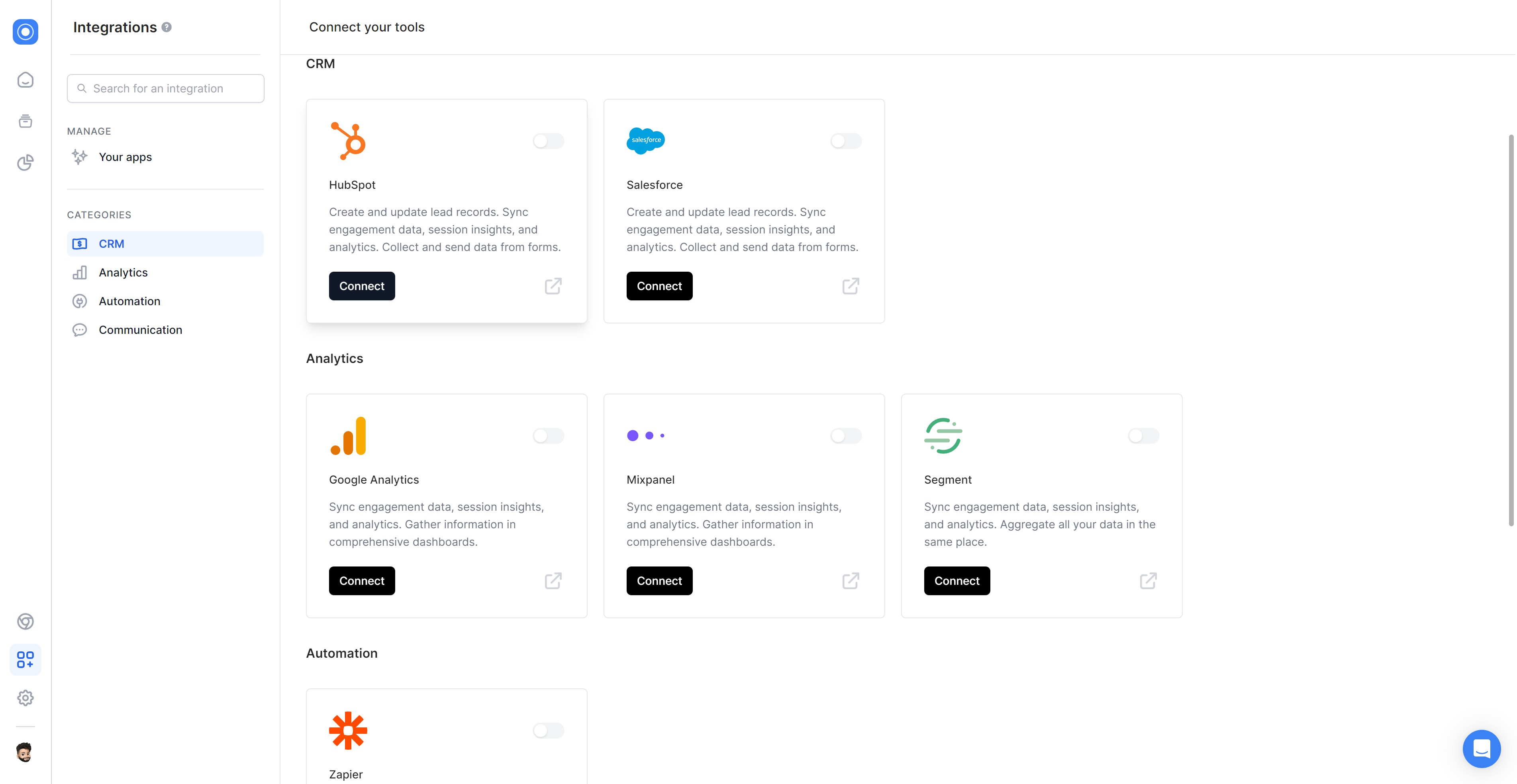Enable the HubSpot toggle switch
The image size is (1517, 784).
click(548, 141)
